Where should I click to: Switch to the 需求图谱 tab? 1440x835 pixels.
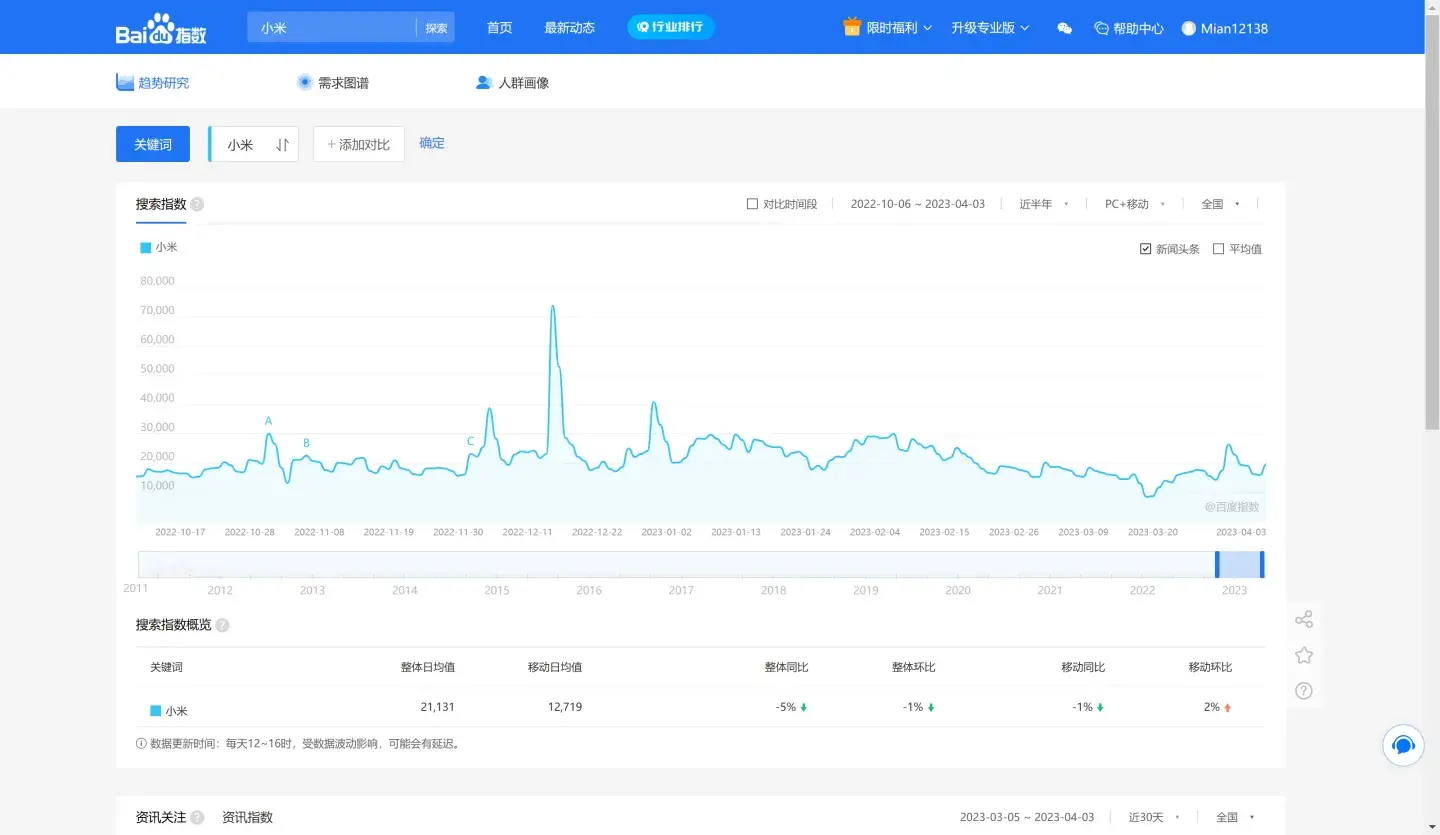[333, 82]
